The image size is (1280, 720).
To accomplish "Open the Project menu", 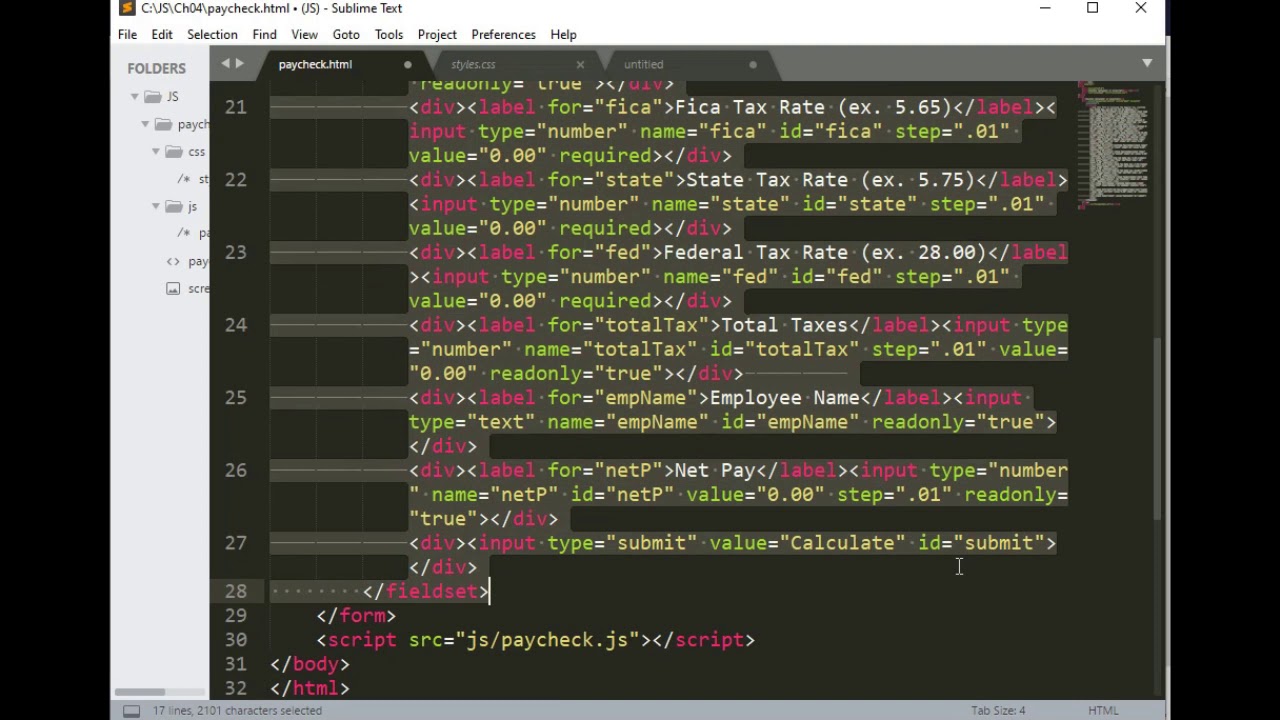I will click(x=437, y=34).
